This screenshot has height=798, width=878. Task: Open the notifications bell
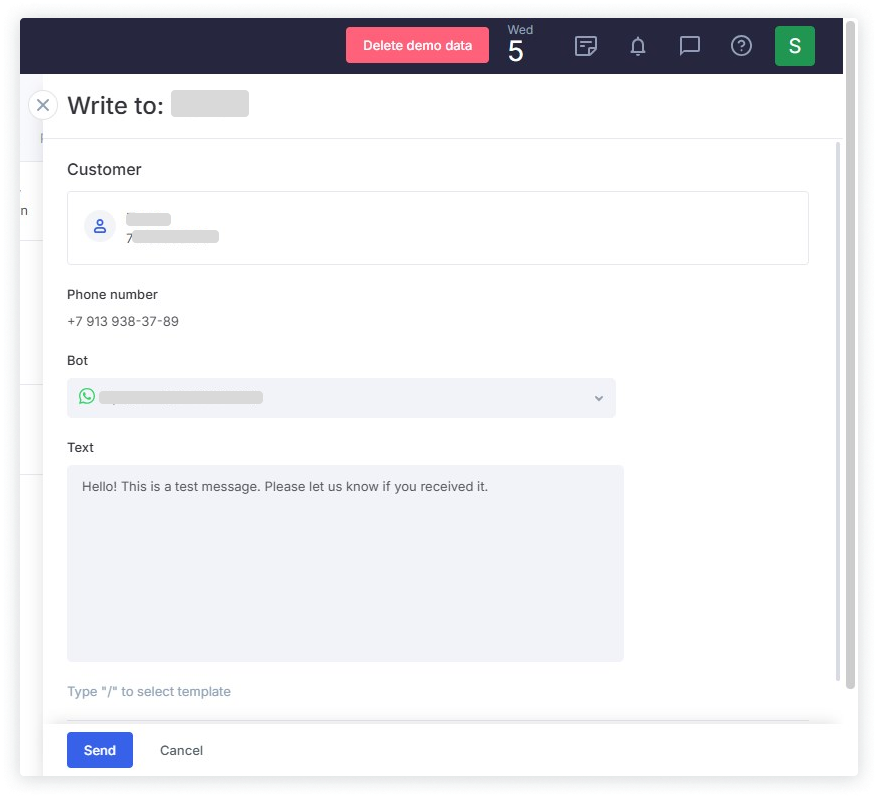[x=638, y=46]
